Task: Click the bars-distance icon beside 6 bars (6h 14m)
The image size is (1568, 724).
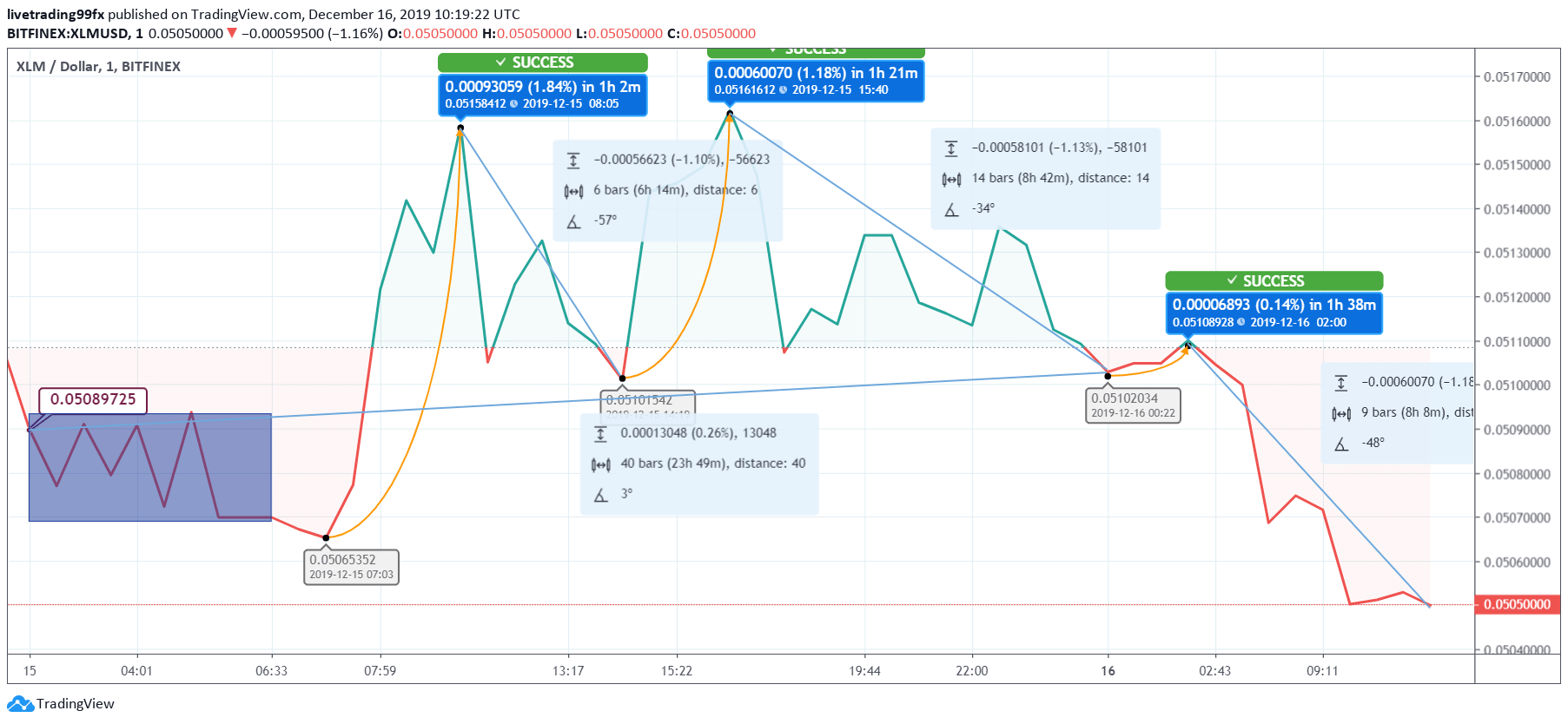Action: tap(573, 191)
